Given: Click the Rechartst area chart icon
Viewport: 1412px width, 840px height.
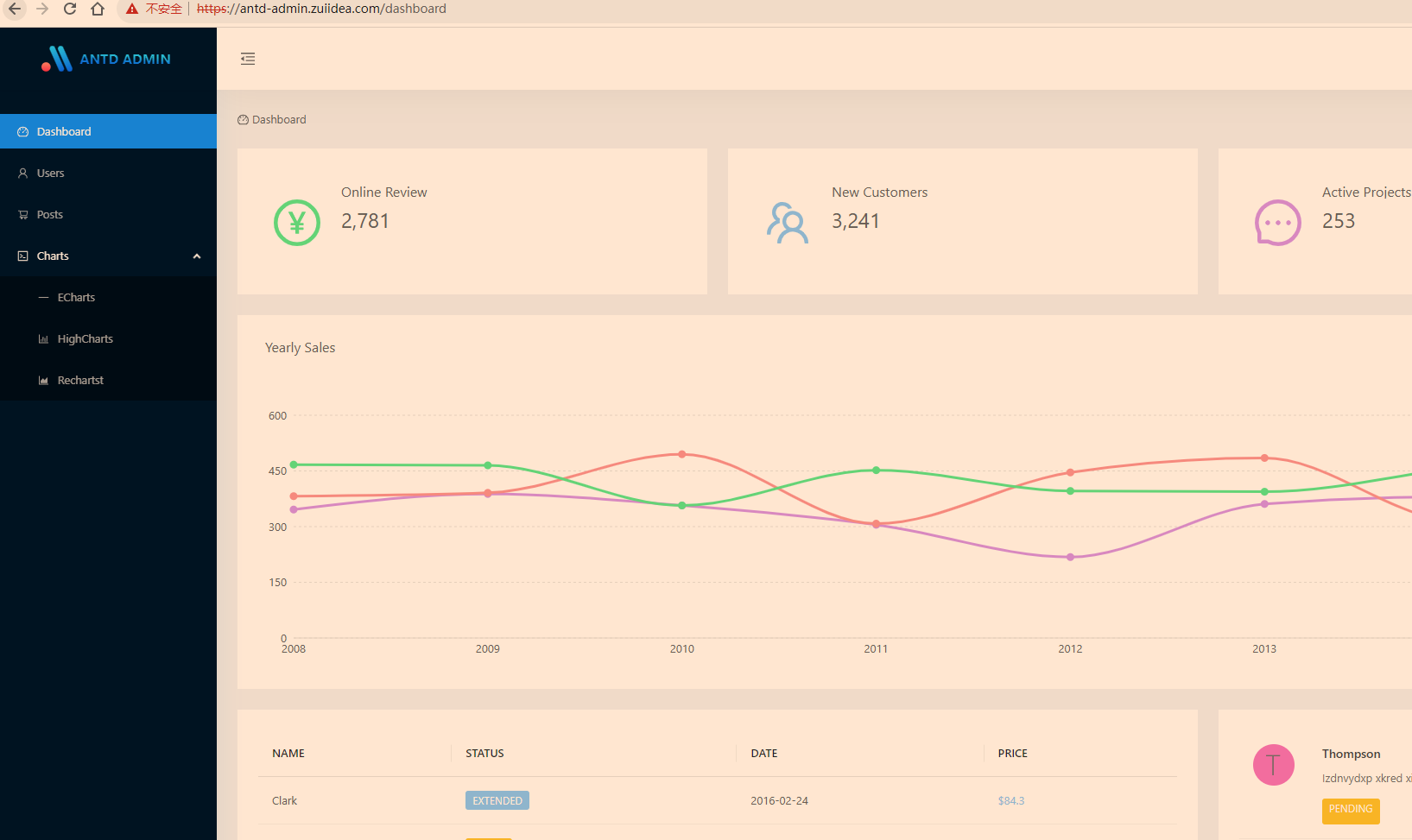Looking at the screenshot, I should click(x=43, y=381).
